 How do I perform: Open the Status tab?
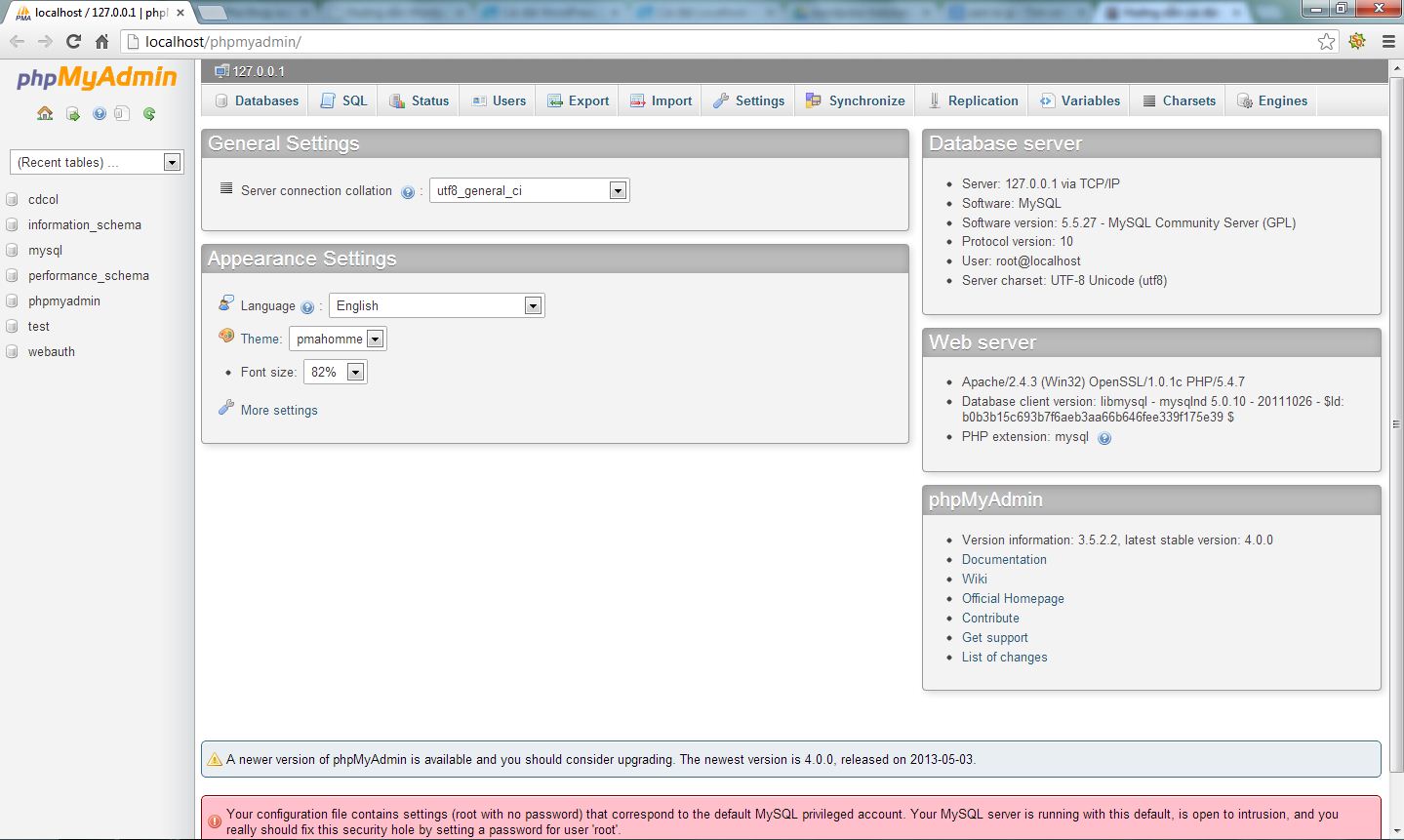tap(420, 100)
